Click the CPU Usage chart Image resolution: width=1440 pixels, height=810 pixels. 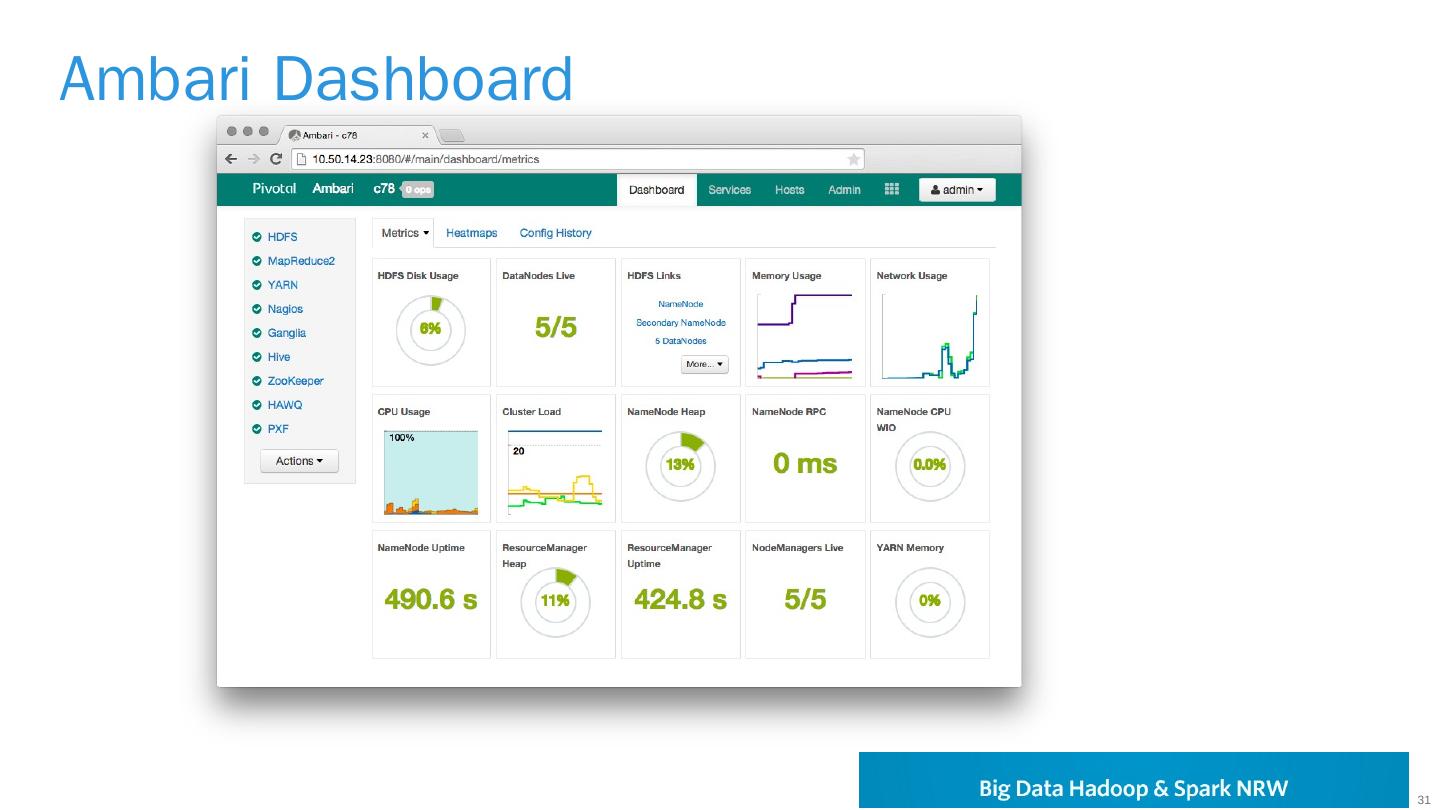point(431,473)
